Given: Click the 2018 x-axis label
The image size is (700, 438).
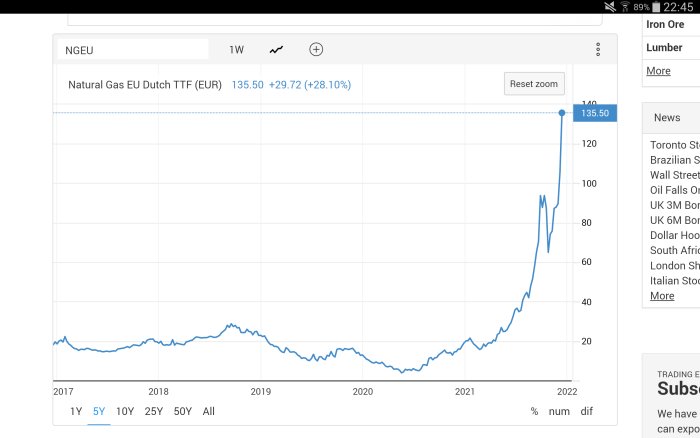Looking at the screenshot, I should pyautogui.click(x=158, y=392).
